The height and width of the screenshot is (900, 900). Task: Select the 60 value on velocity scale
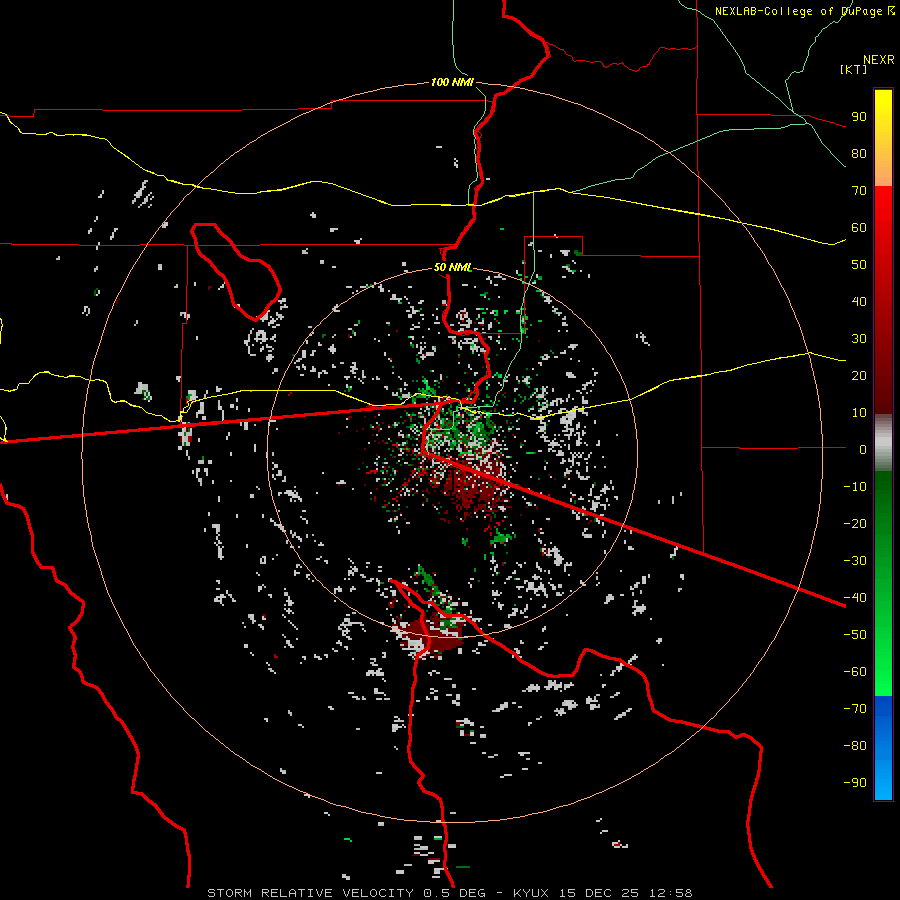(859, 227)
